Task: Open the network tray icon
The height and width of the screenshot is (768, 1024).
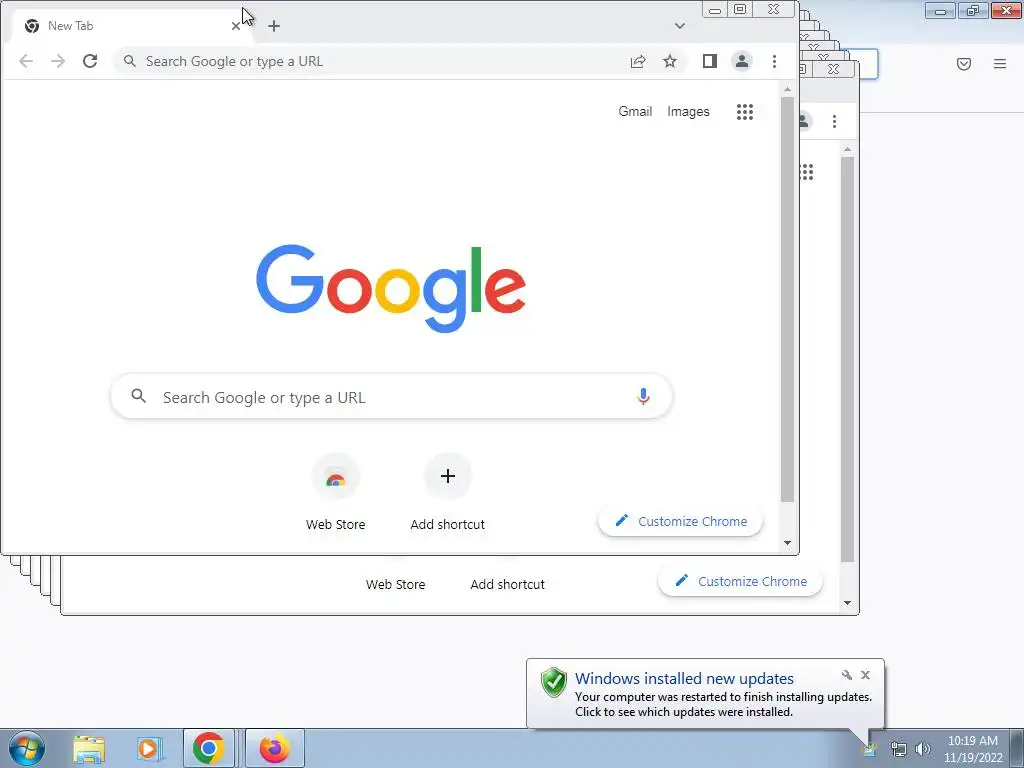Action: tap(899, 750)
